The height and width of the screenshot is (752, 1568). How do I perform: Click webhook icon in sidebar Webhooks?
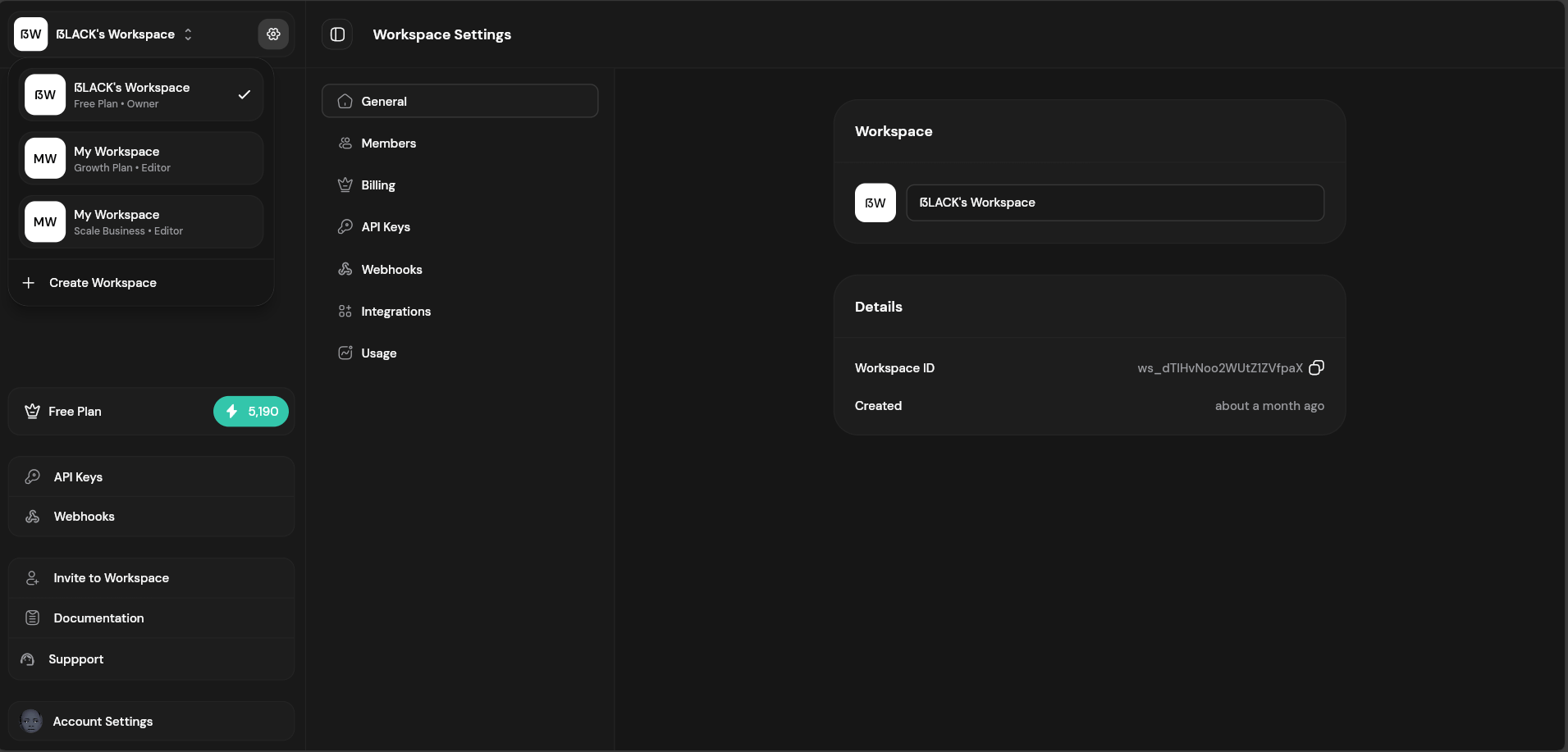[33, 517]
